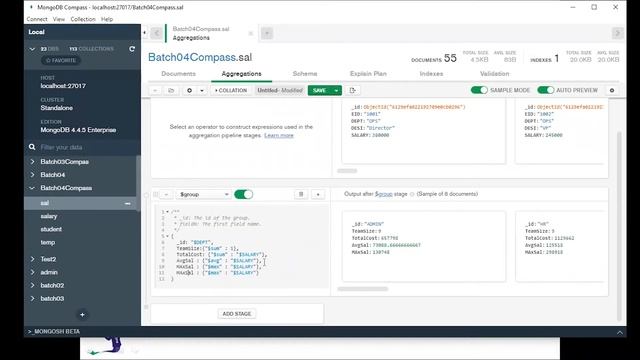Mark connection as FAVORITE
Viewport: 640px width, 360px height.
click(61, 60)
